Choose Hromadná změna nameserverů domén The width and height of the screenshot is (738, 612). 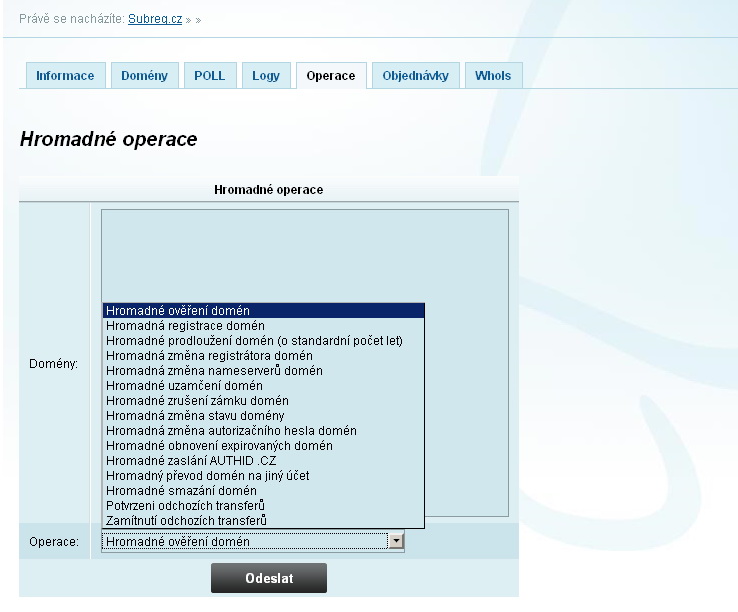coord(214,371)
